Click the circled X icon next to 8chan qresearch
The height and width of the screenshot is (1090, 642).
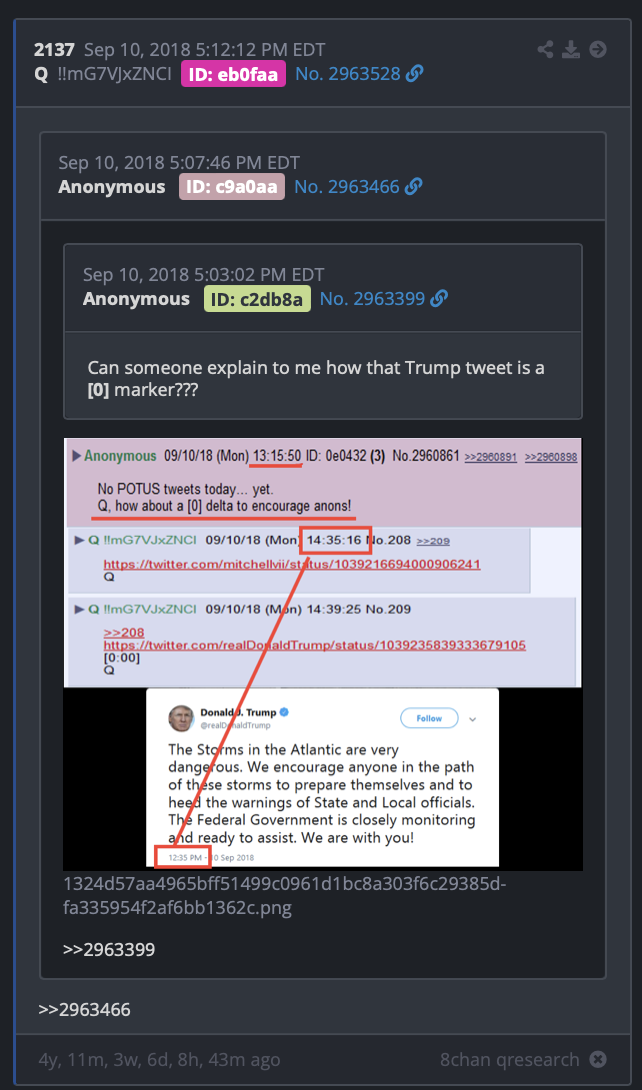pyautogui.click(x=598, y=1059)
